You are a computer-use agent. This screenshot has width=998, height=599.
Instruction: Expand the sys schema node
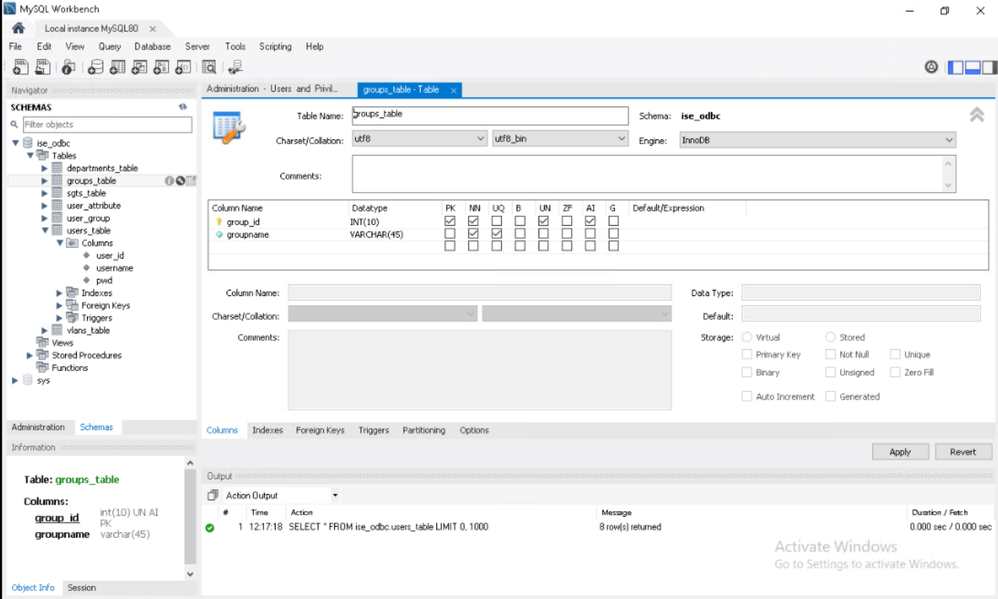point(15,380)
